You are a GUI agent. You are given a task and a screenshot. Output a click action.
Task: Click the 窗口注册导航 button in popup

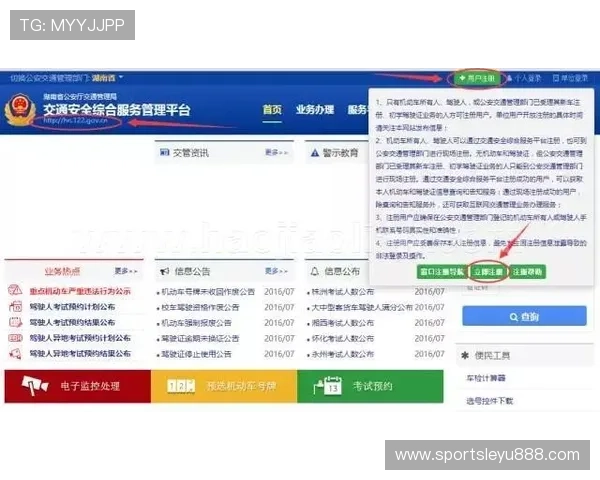[442, 272]
